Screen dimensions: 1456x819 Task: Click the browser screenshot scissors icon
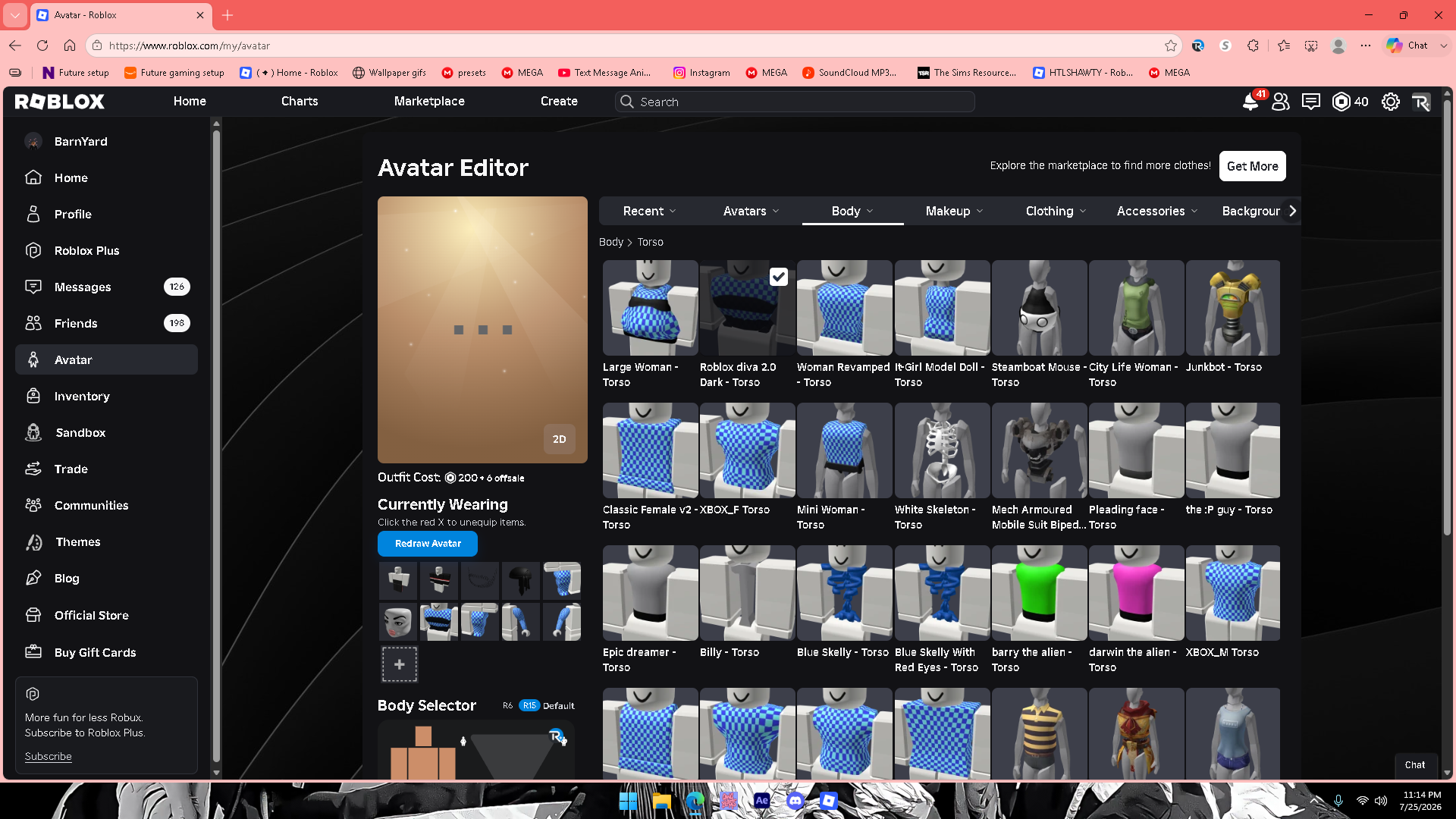click(1311, 45)
